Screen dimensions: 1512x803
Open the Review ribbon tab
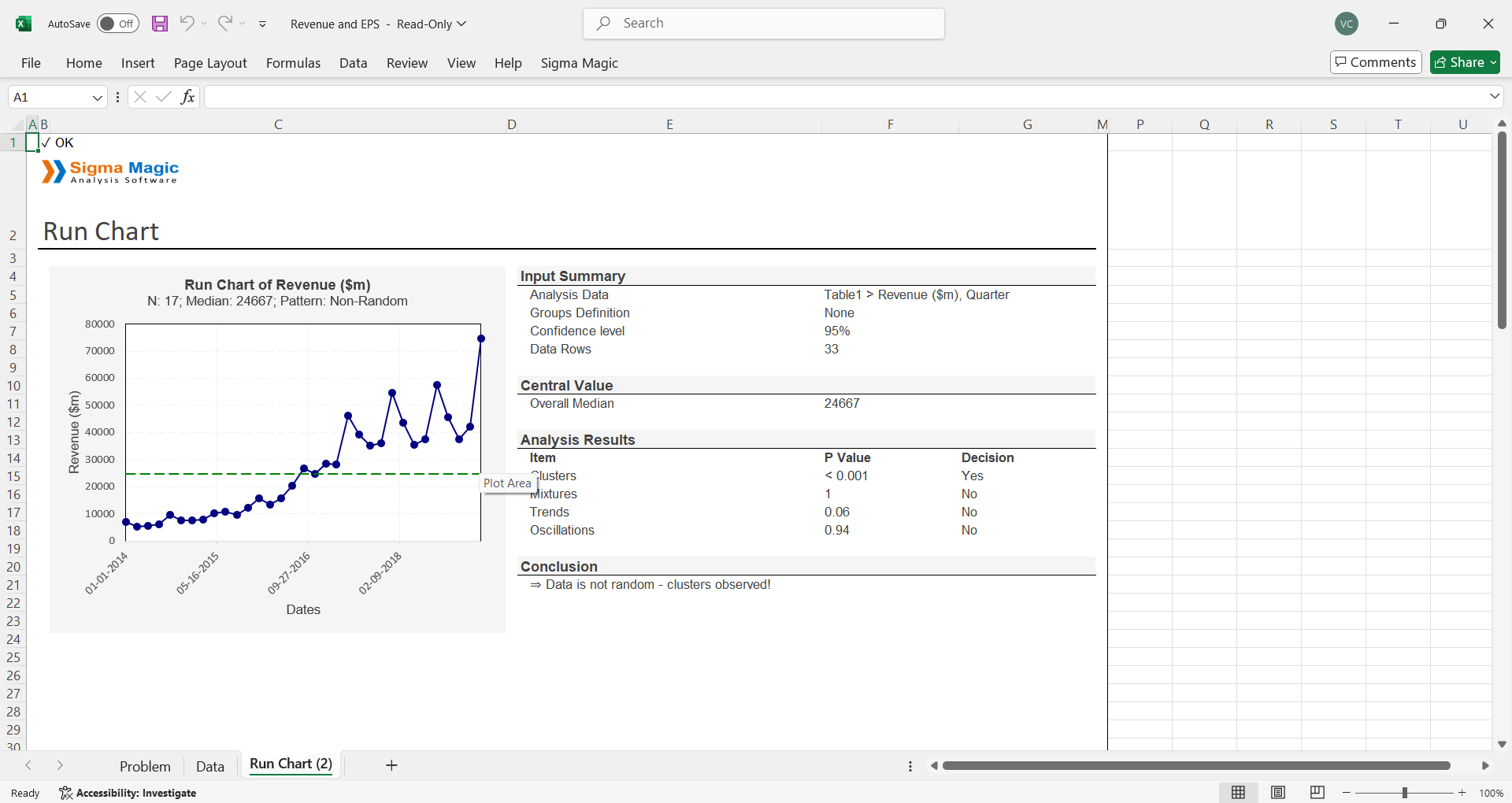click(x=407, y=63)
